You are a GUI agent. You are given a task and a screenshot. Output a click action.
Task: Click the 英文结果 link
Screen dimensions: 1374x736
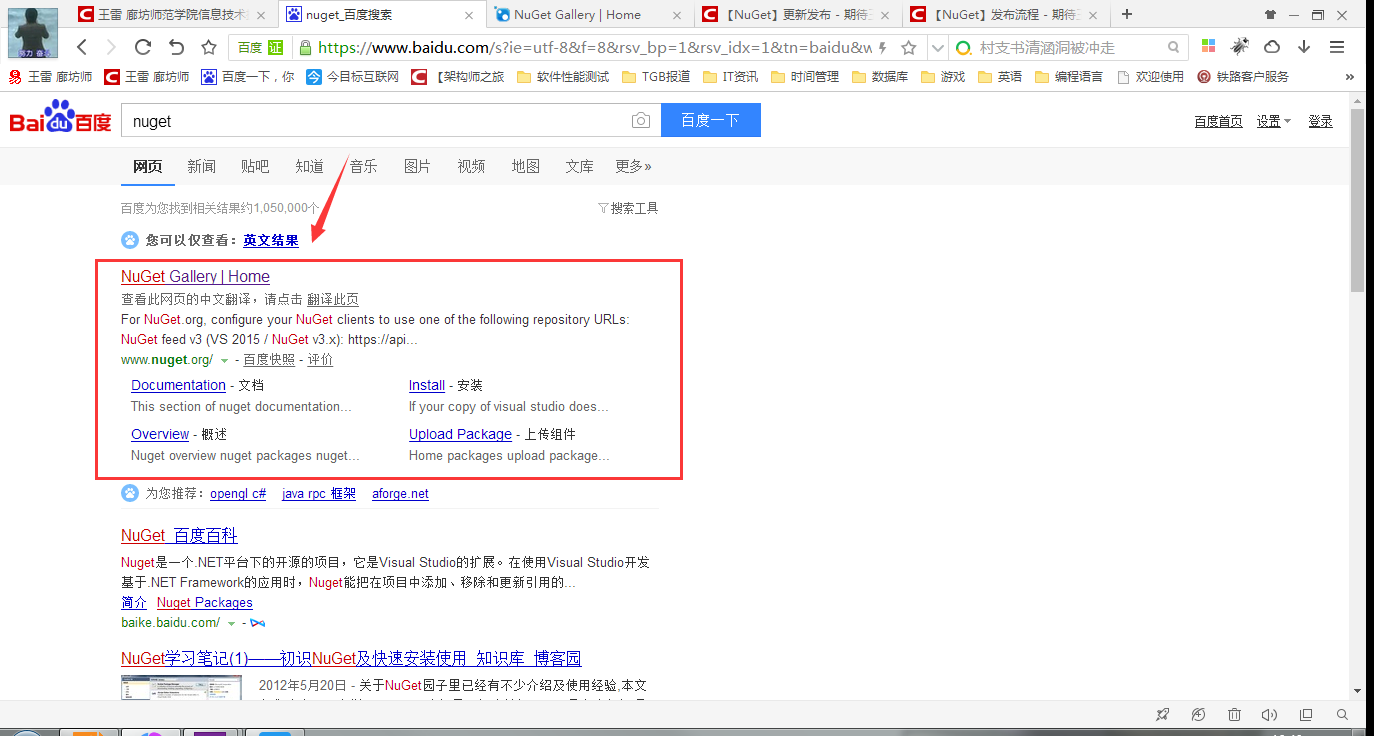point(271,240)
